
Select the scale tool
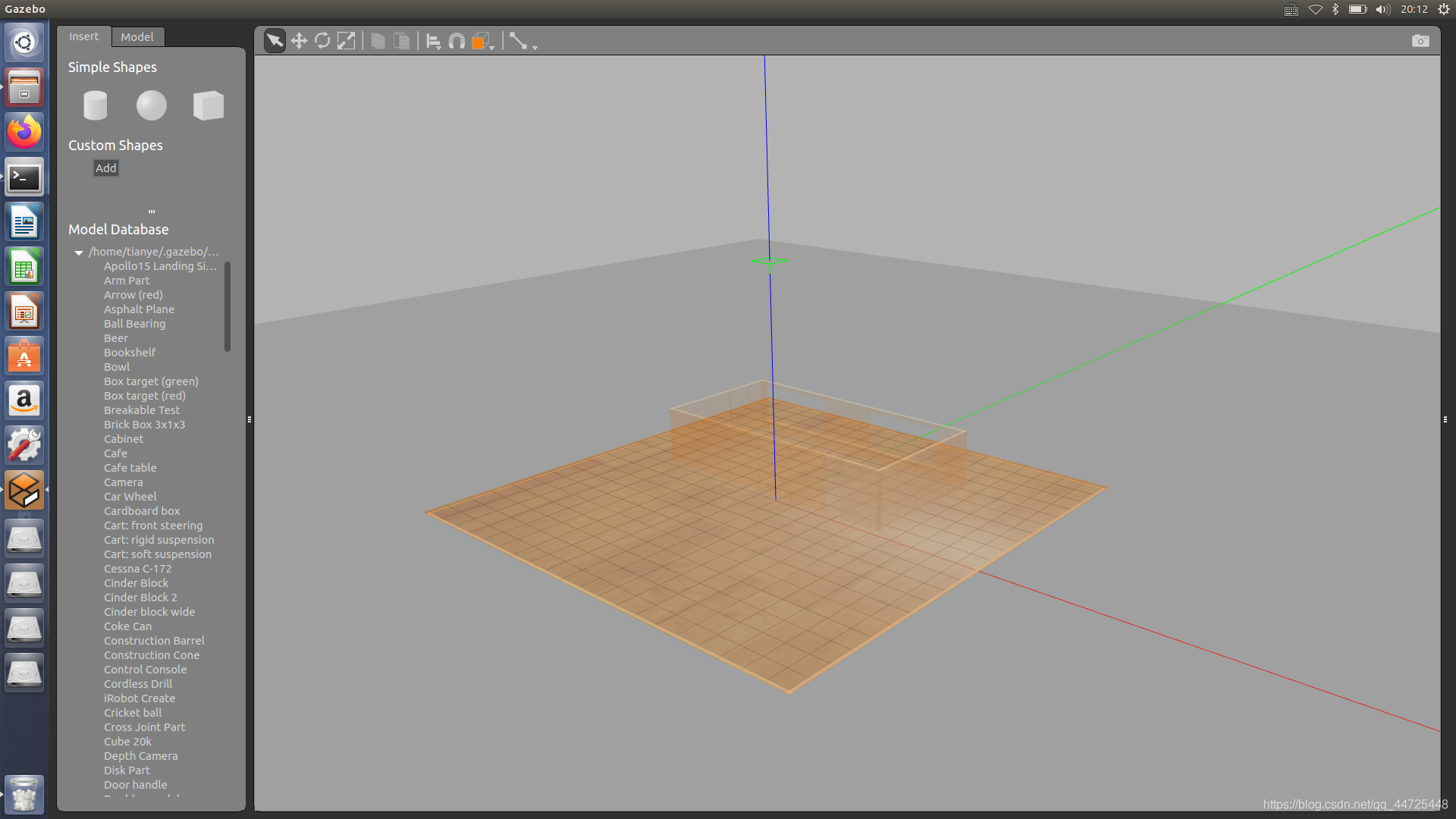(346, 40)
